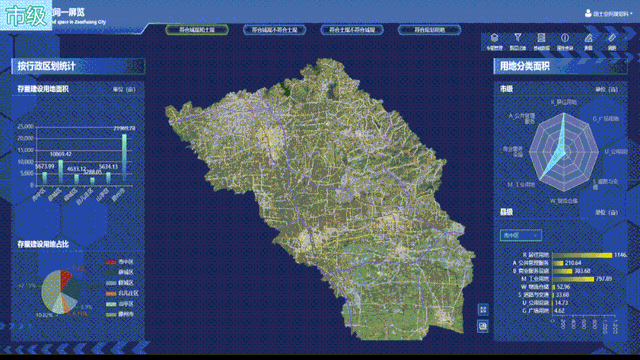
Task: Open the user account icon at top right
Action: (588, 13)
